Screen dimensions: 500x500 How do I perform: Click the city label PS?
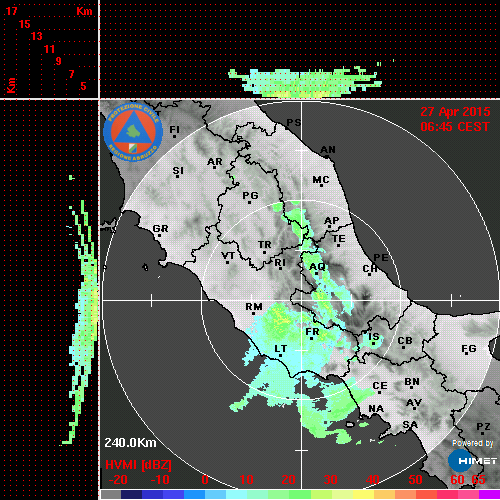coord(294,123)
